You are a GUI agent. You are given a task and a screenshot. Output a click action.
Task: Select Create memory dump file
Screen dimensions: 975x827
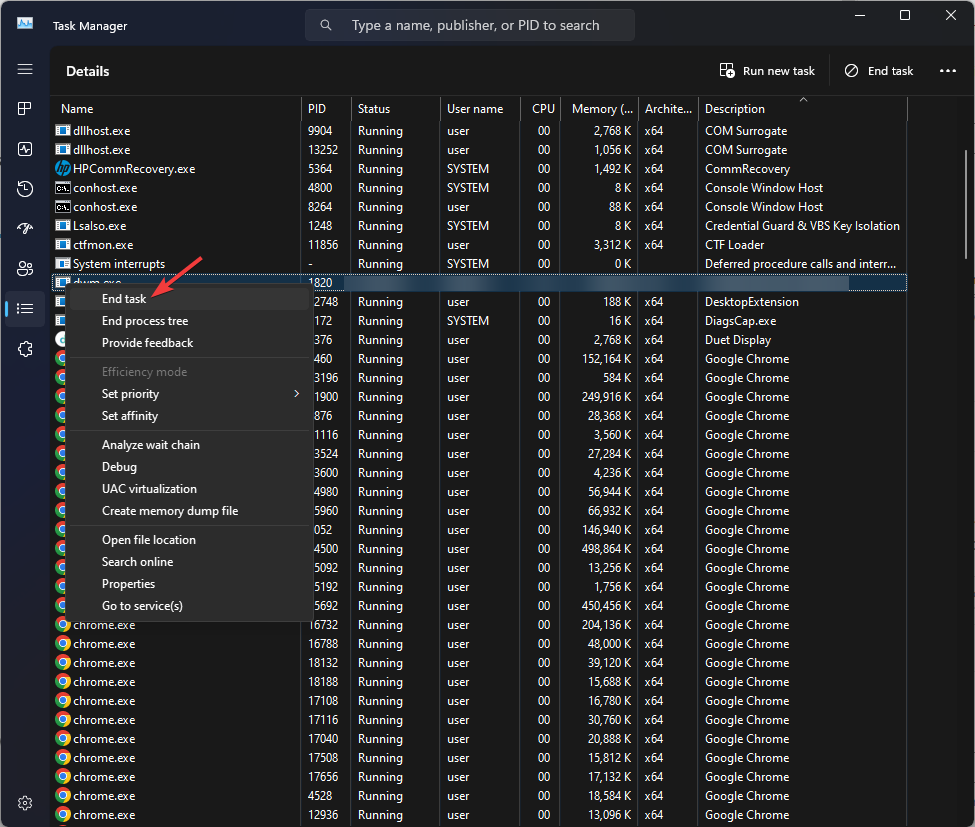[188, 511]
